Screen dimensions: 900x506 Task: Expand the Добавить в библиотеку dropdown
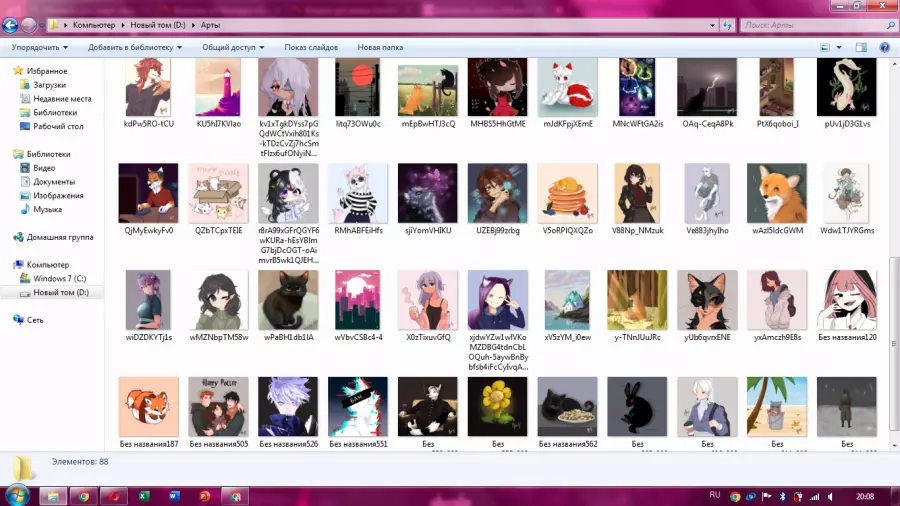pos(135,47)
